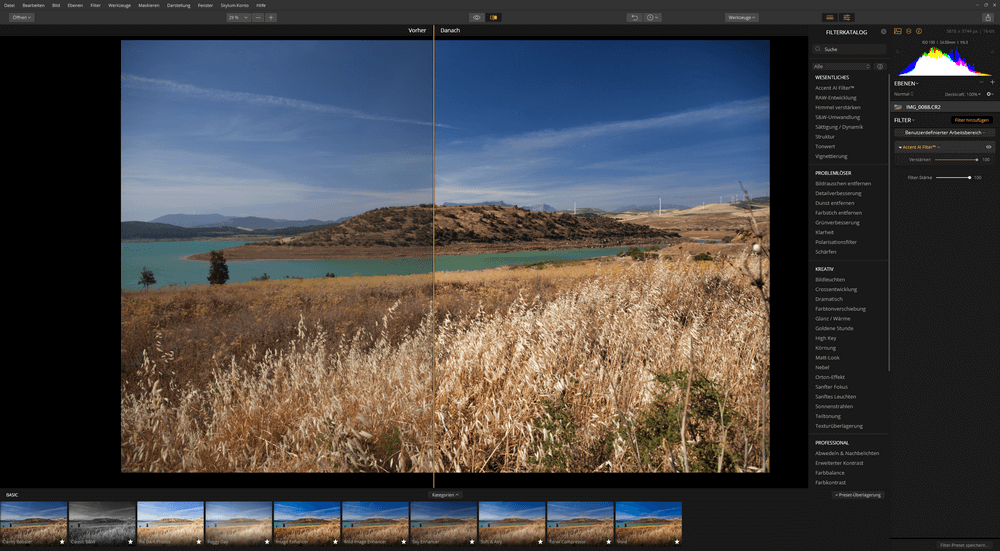Favorite the Foggy Day preset star

coord(267,541)
